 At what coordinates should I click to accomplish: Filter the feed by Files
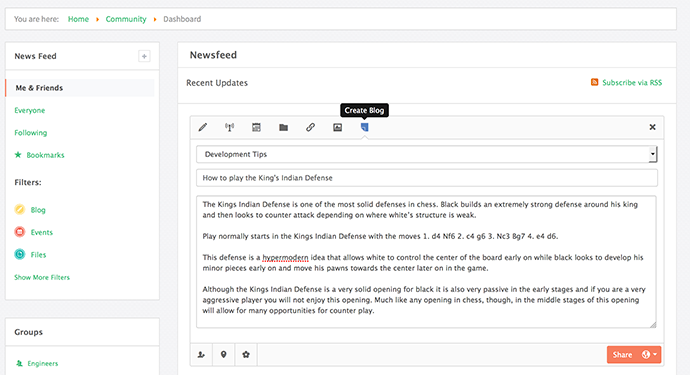point(38,254)
